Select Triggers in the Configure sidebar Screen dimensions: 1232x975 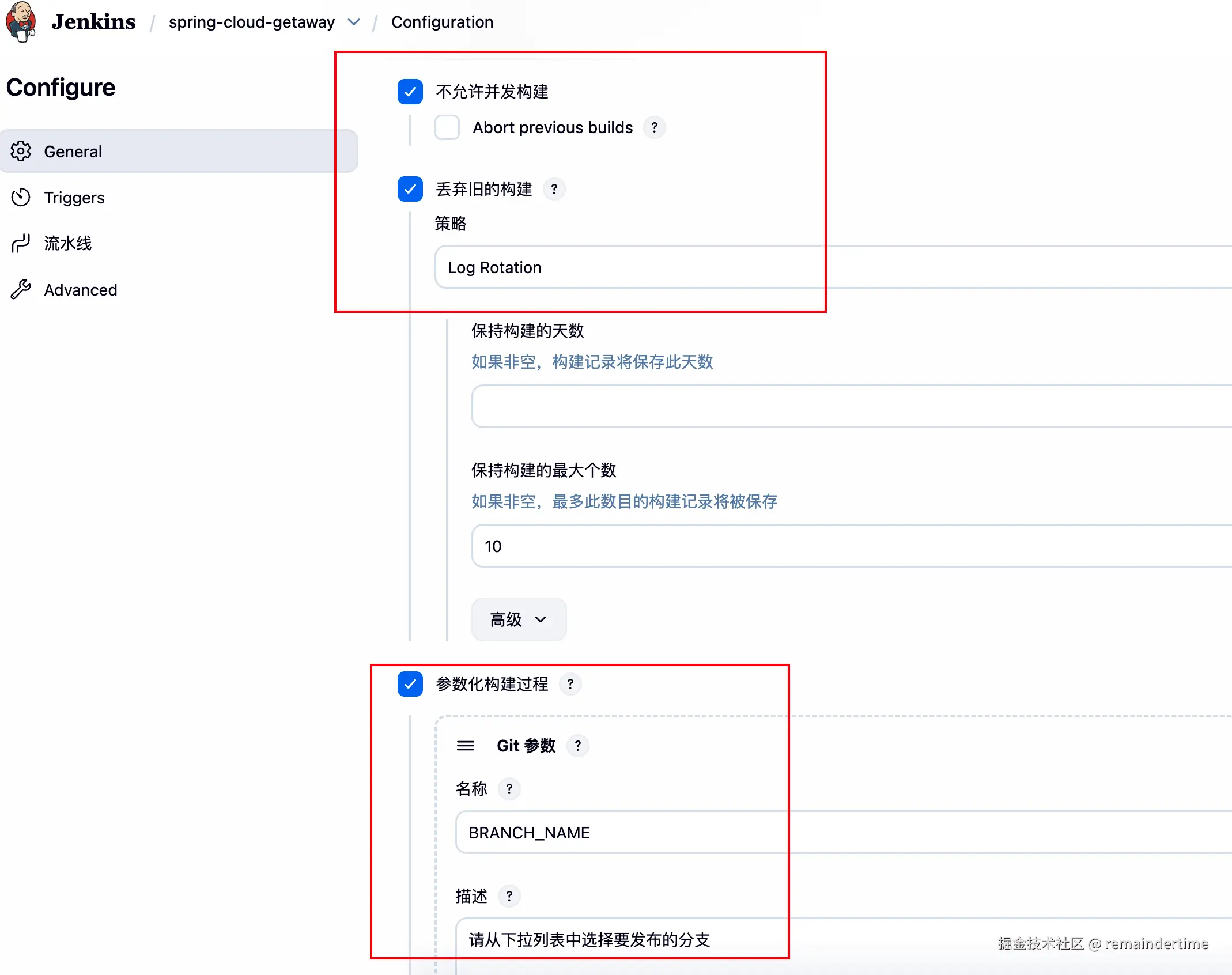[x=74, y=198]
